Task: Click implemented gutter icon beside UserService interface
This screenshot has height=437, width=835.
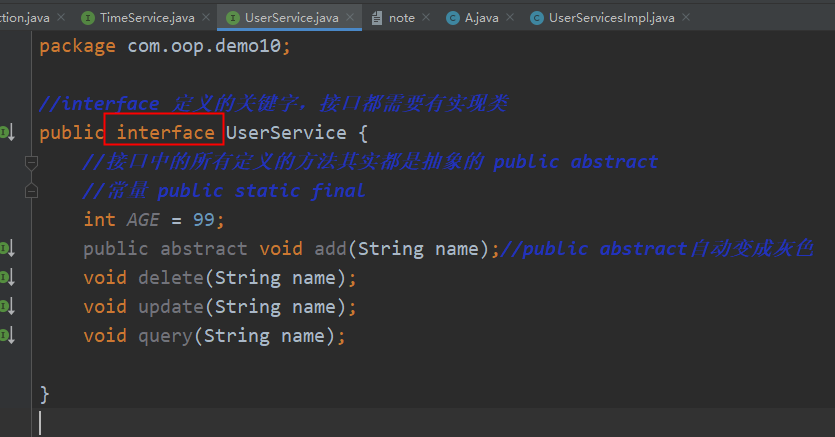Action: [x=7, y=133]
